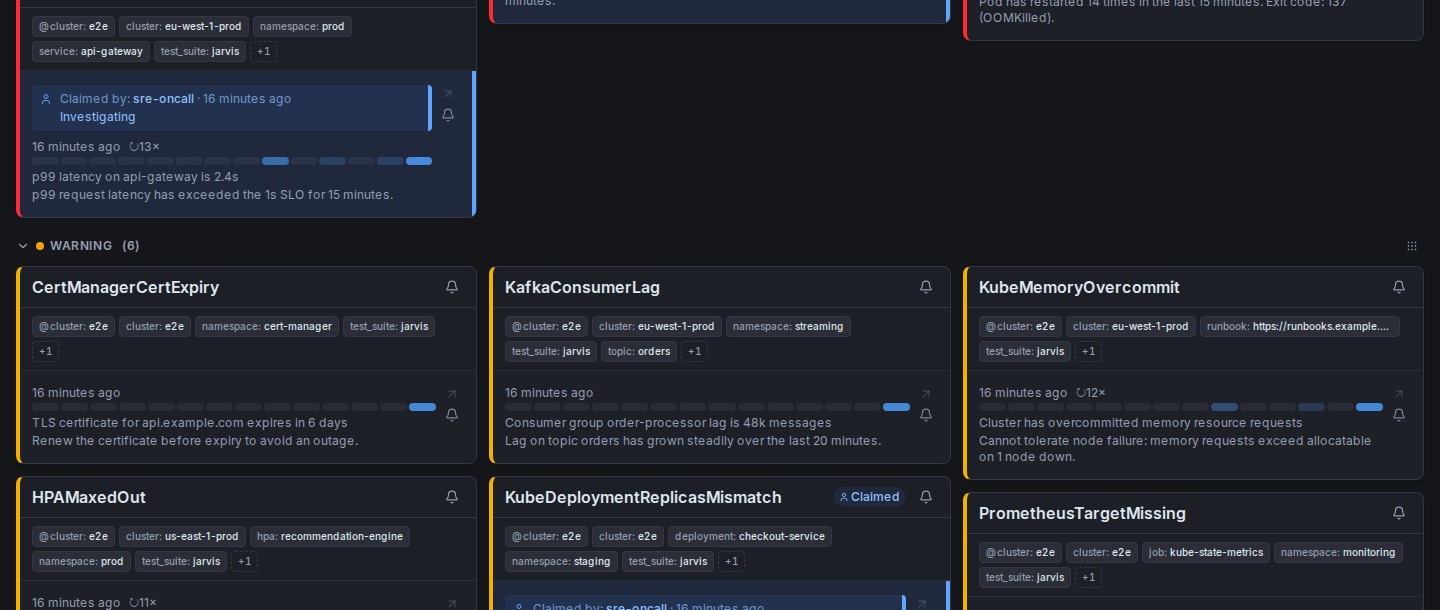Click the Investigating claim comment
This screenshot has width=1440, height=610.
[97, 117]
